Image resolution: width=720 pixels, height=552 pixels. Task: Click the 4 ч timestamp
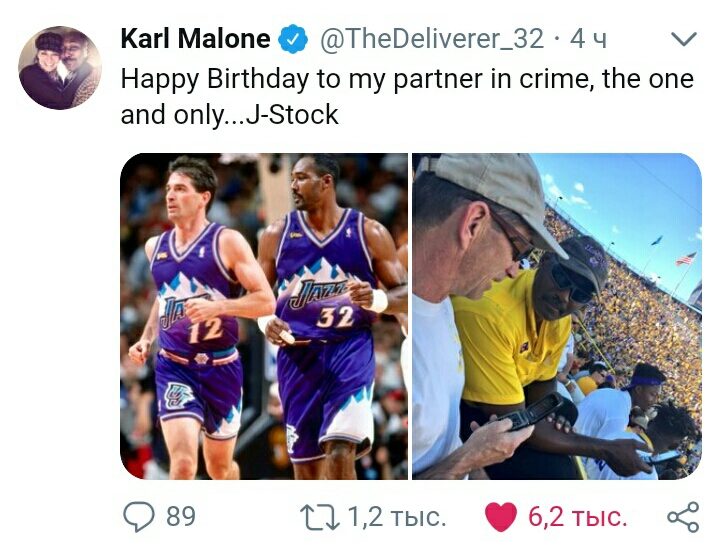click(x=588, y=39)
